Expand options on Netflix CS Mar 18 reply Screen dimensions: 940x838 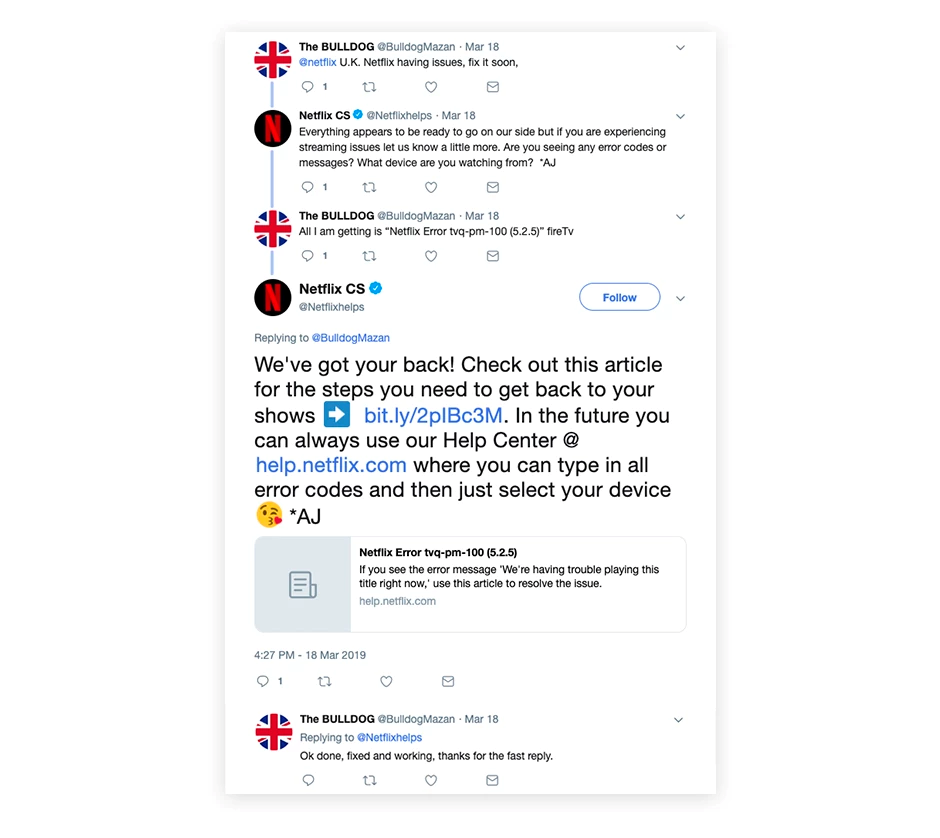(680, 116)
